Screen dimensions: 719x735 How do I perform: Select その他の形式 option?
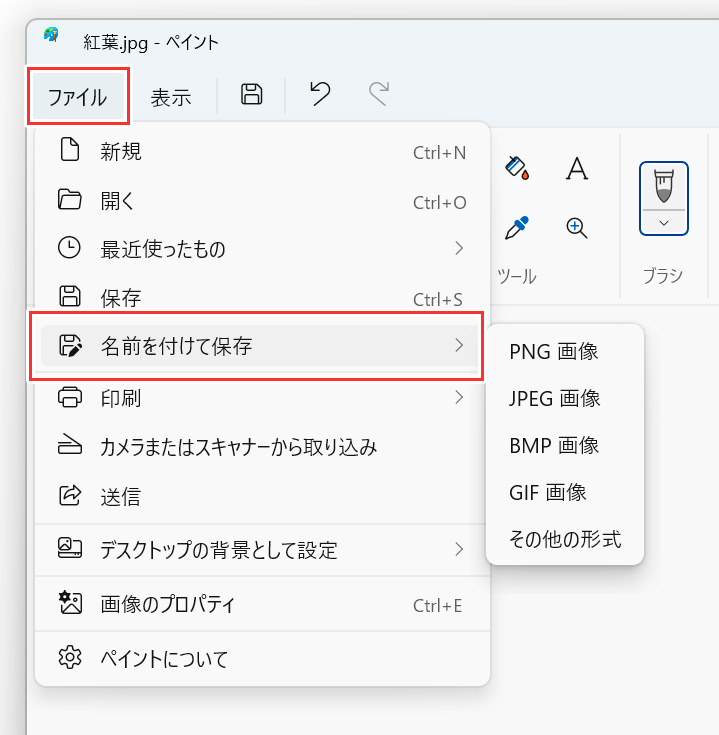click(565, 539)
